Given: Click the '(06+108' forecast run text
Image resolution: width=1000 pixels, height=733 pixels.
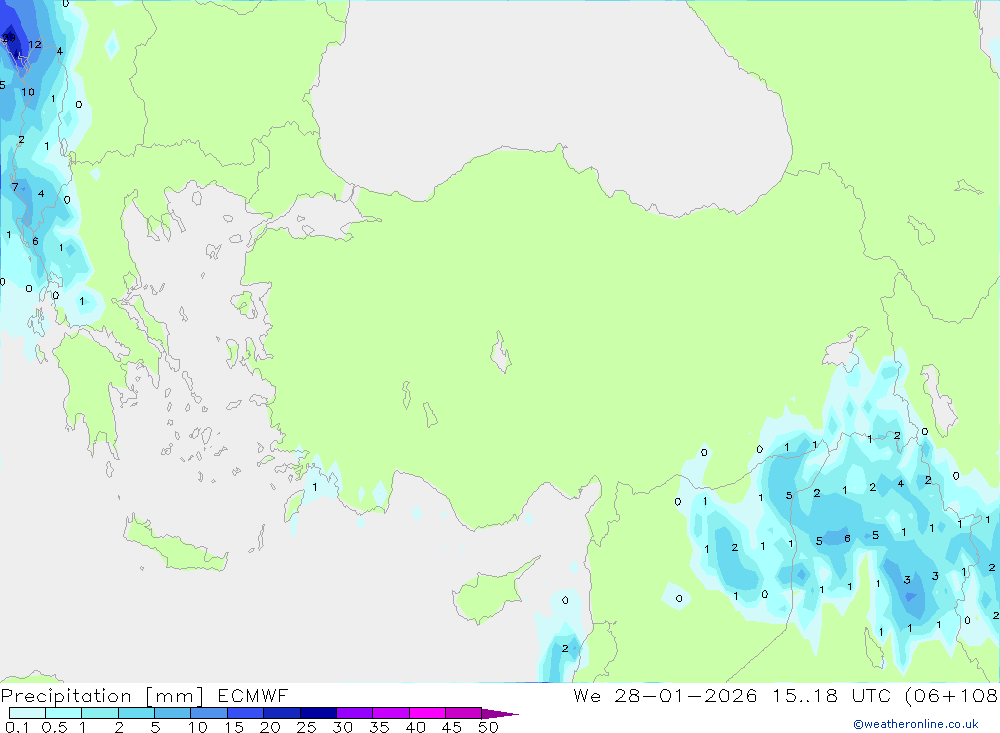Looking at the screenshot, I should point(952,696).
